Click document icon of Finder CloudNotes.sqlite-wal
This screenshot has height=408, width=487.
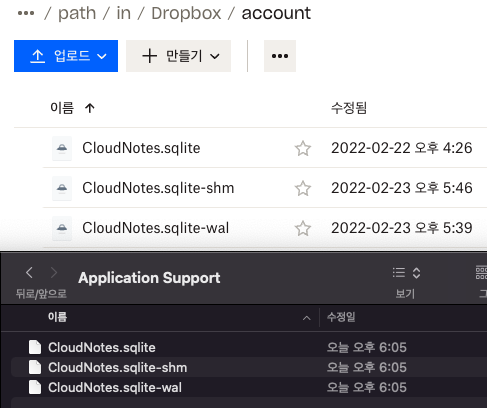tap(35, 387)
